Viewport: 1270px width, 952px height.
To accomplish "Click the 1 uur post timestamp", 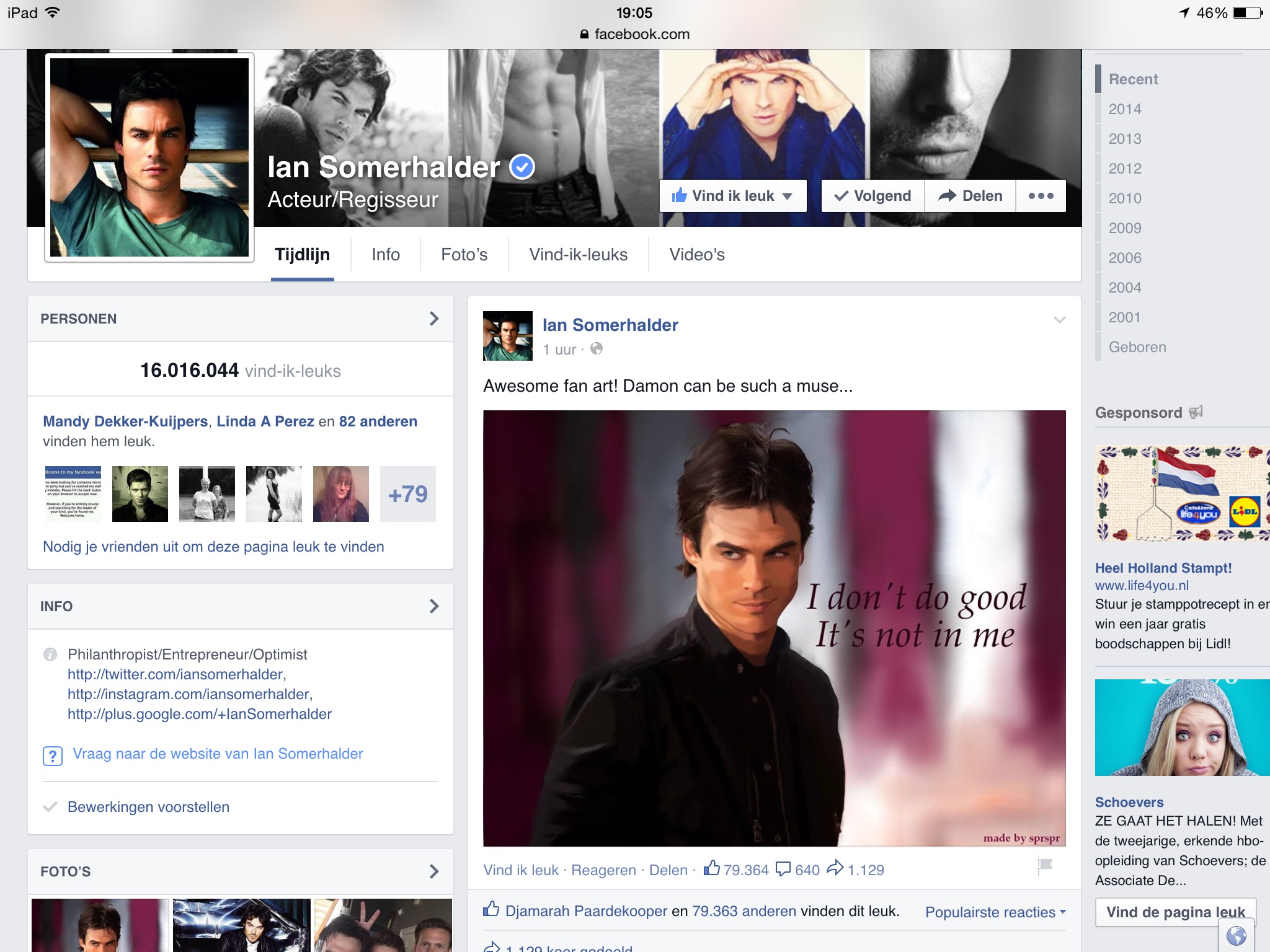I will (560, 350).
